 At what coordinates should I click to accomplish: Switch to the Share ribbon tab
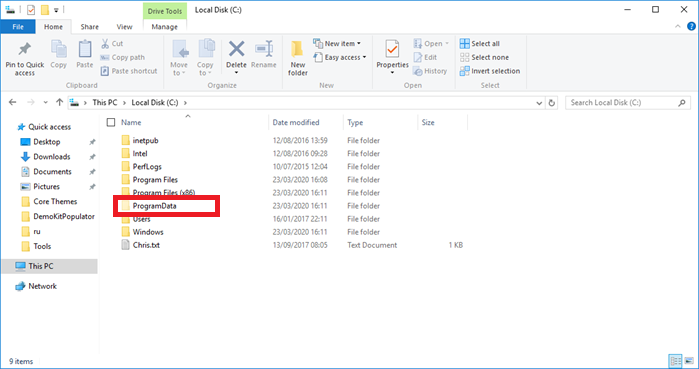(x=90, y=27)
